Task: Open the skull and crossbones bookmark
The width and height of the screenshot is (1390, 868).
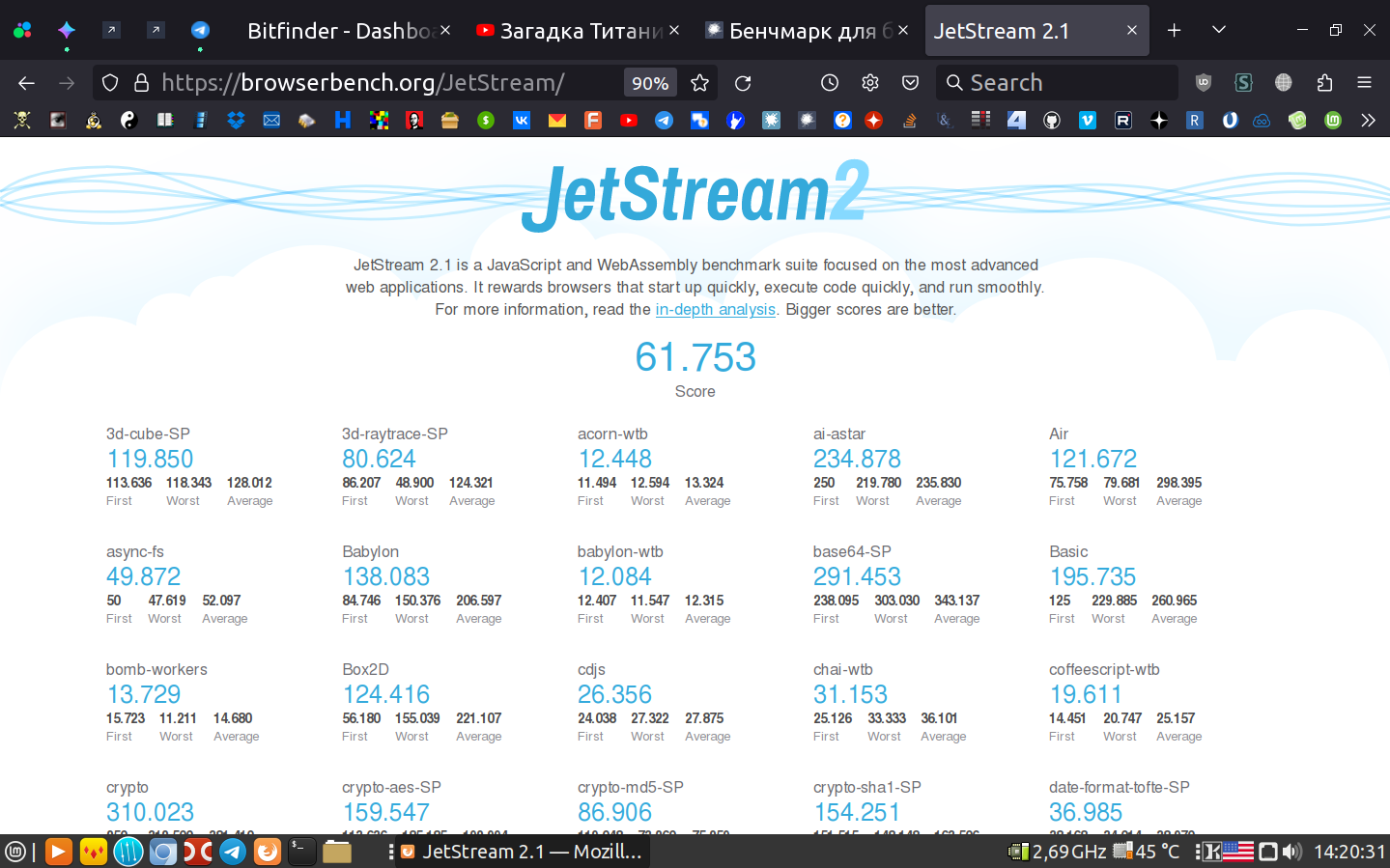Action: [22, 120]
